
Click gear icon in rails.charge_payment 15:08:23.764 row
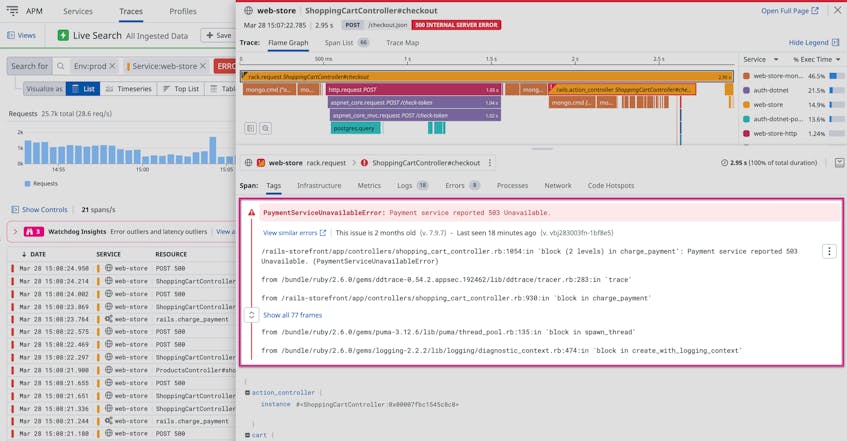point(109,319)
